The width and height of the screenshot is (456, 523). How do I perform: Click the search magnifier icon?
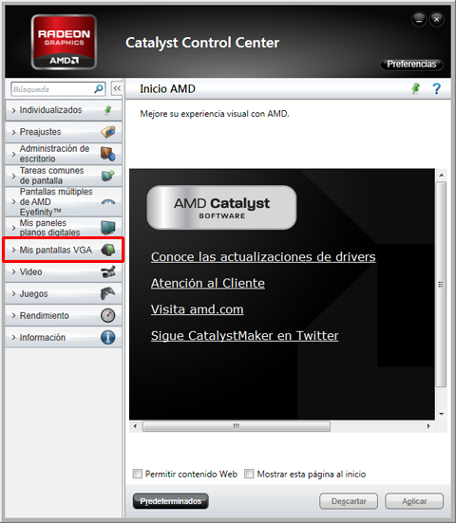[x=98, y=89]
